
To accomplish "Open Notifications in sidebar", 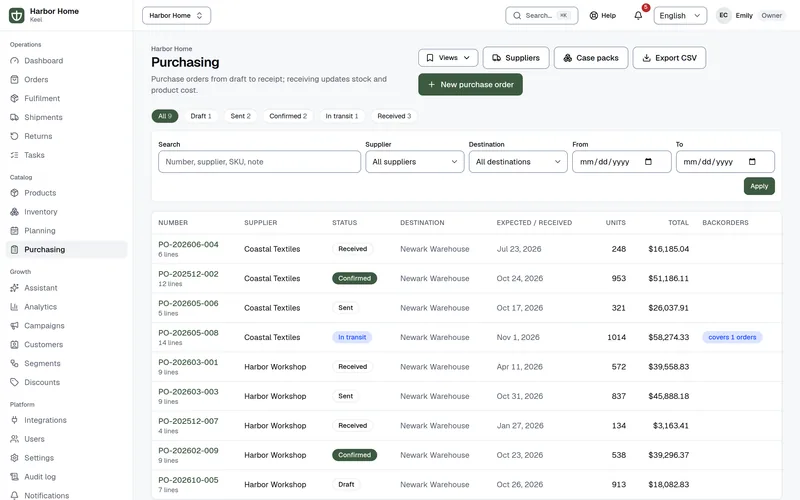I will click(46, 495).
